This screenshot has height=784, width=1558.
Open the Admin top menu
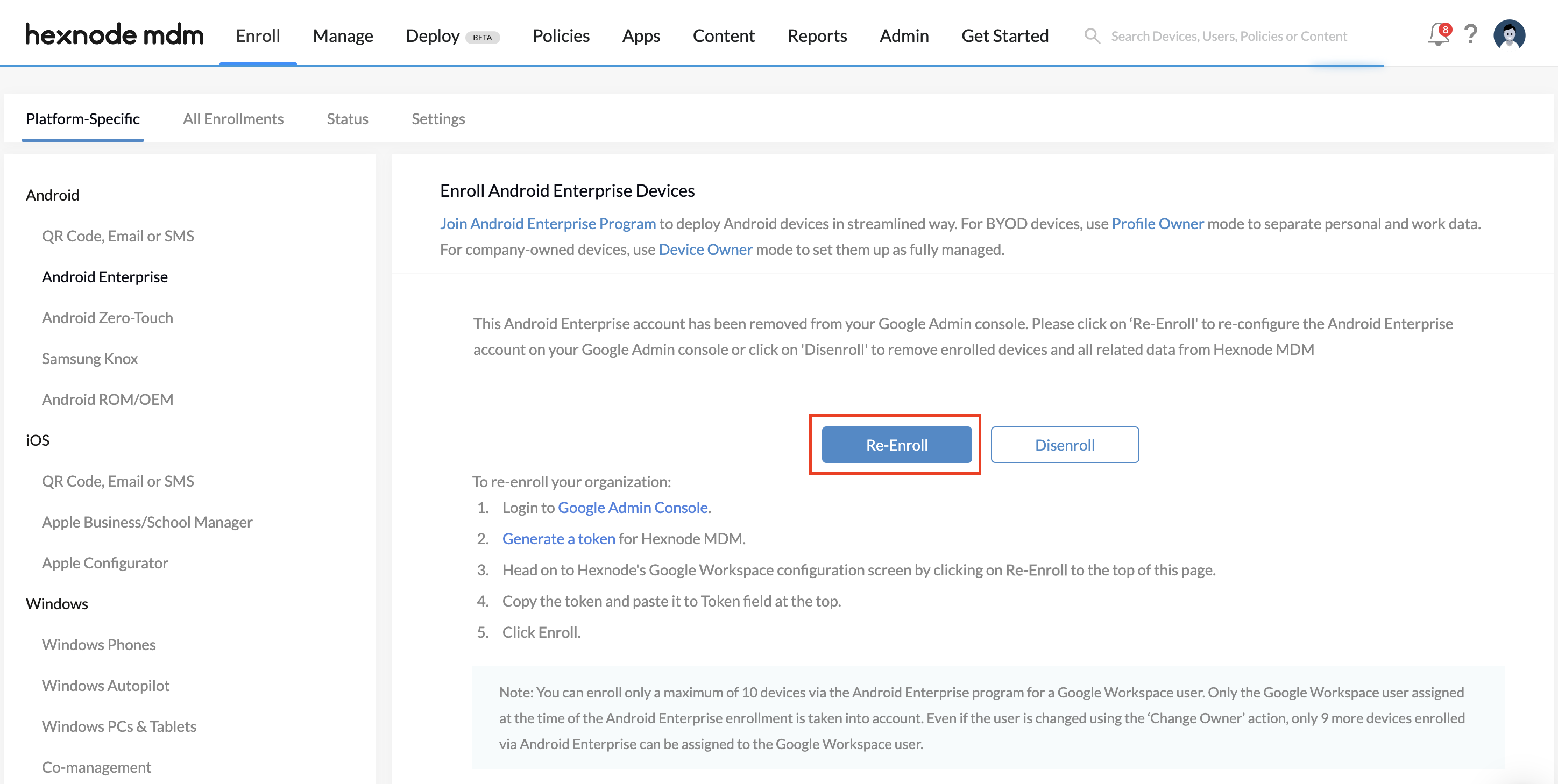(904, 35)
